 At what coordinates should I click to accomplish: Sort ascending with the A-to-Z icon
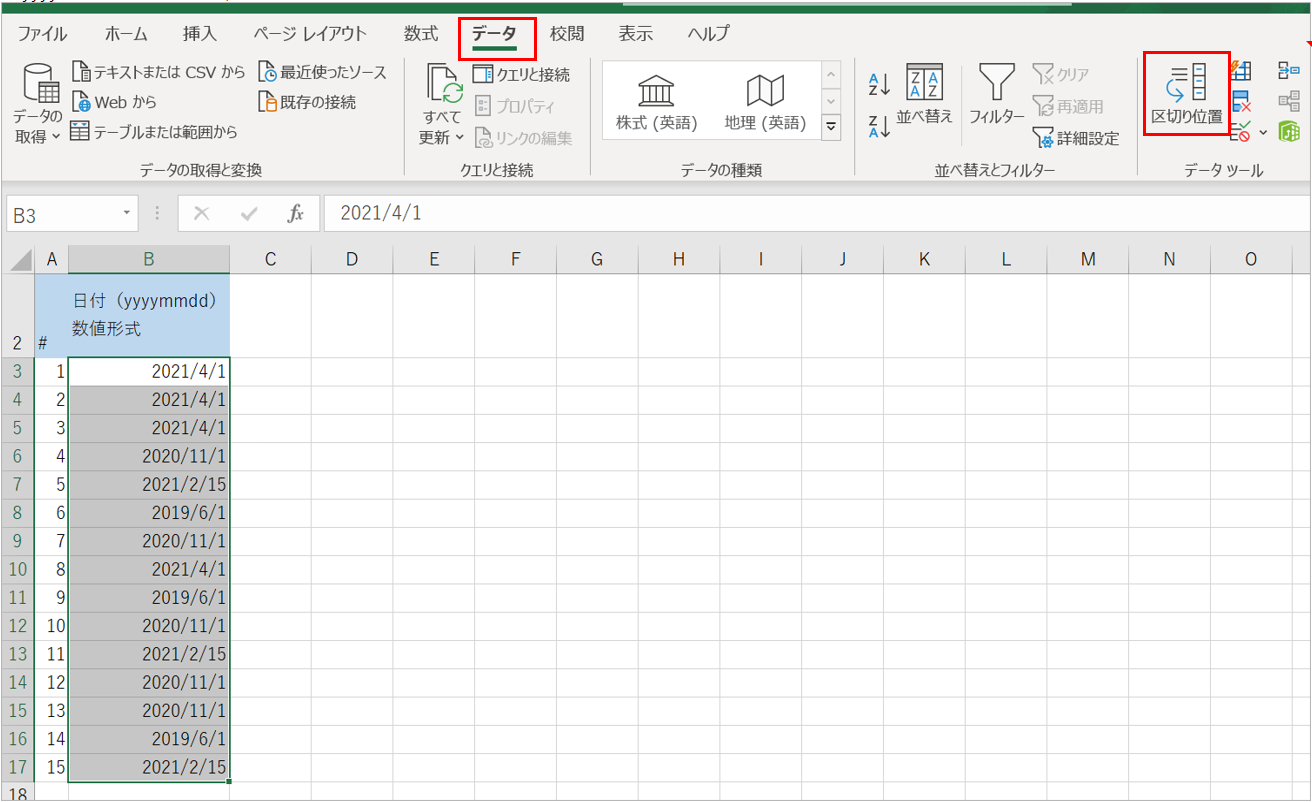(879, 84)
